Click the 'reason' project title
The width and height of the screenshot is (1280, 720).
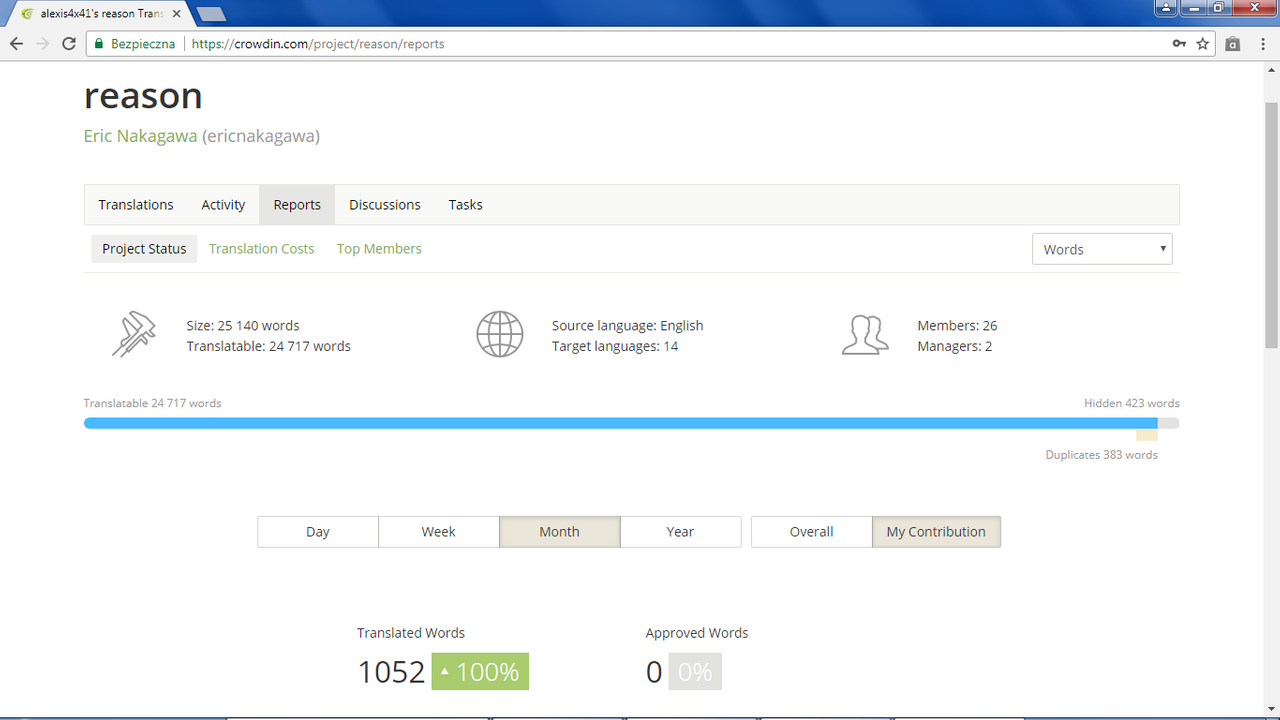143,96
